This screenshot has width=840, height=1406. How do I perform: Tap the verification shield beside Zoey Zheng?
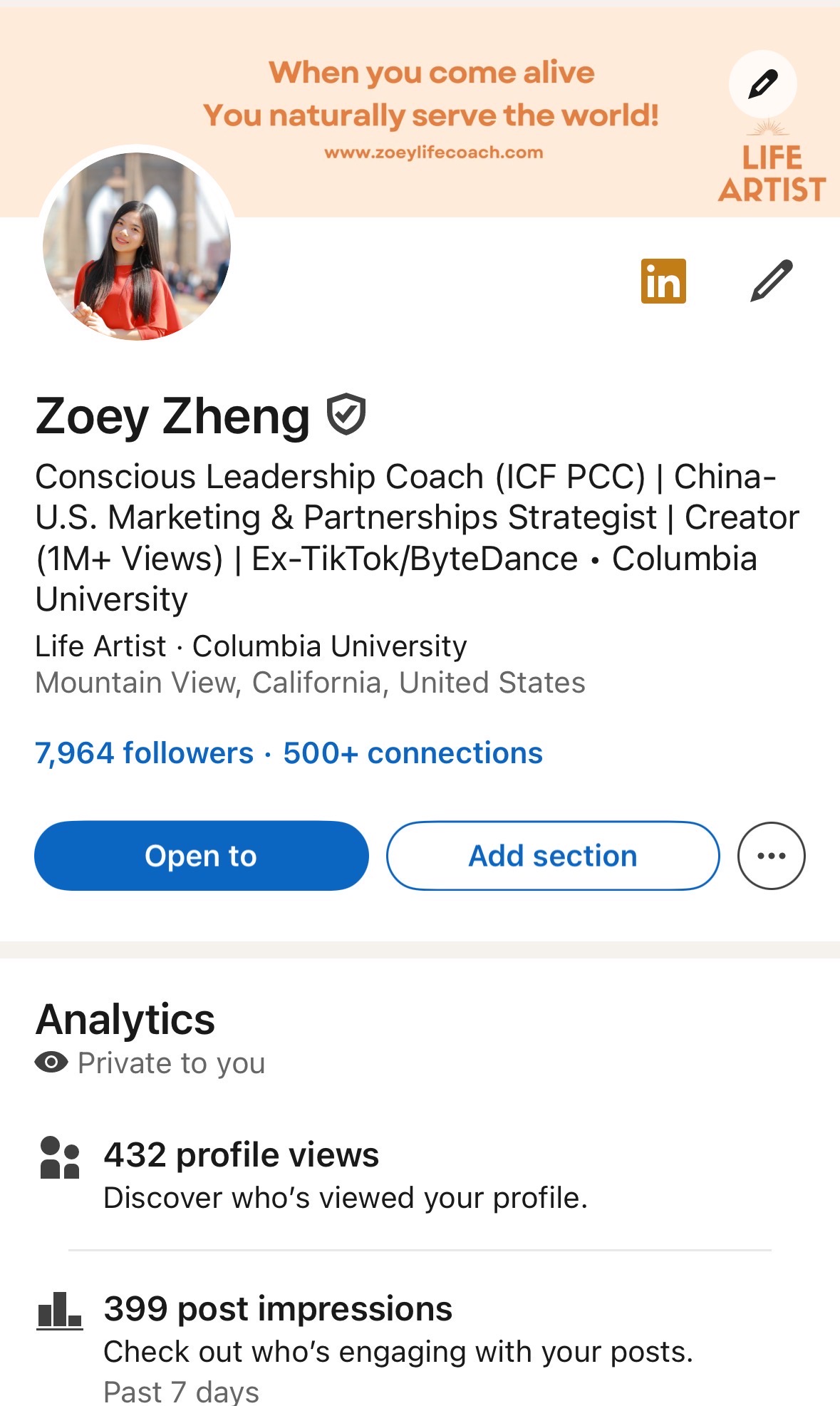[x=346, y=414]
